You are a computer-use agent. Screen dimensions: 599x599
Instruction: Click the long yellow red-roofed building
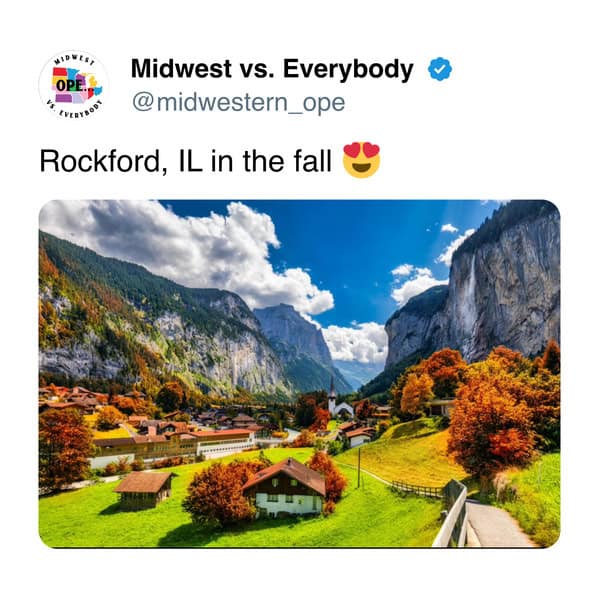(174, 445)
